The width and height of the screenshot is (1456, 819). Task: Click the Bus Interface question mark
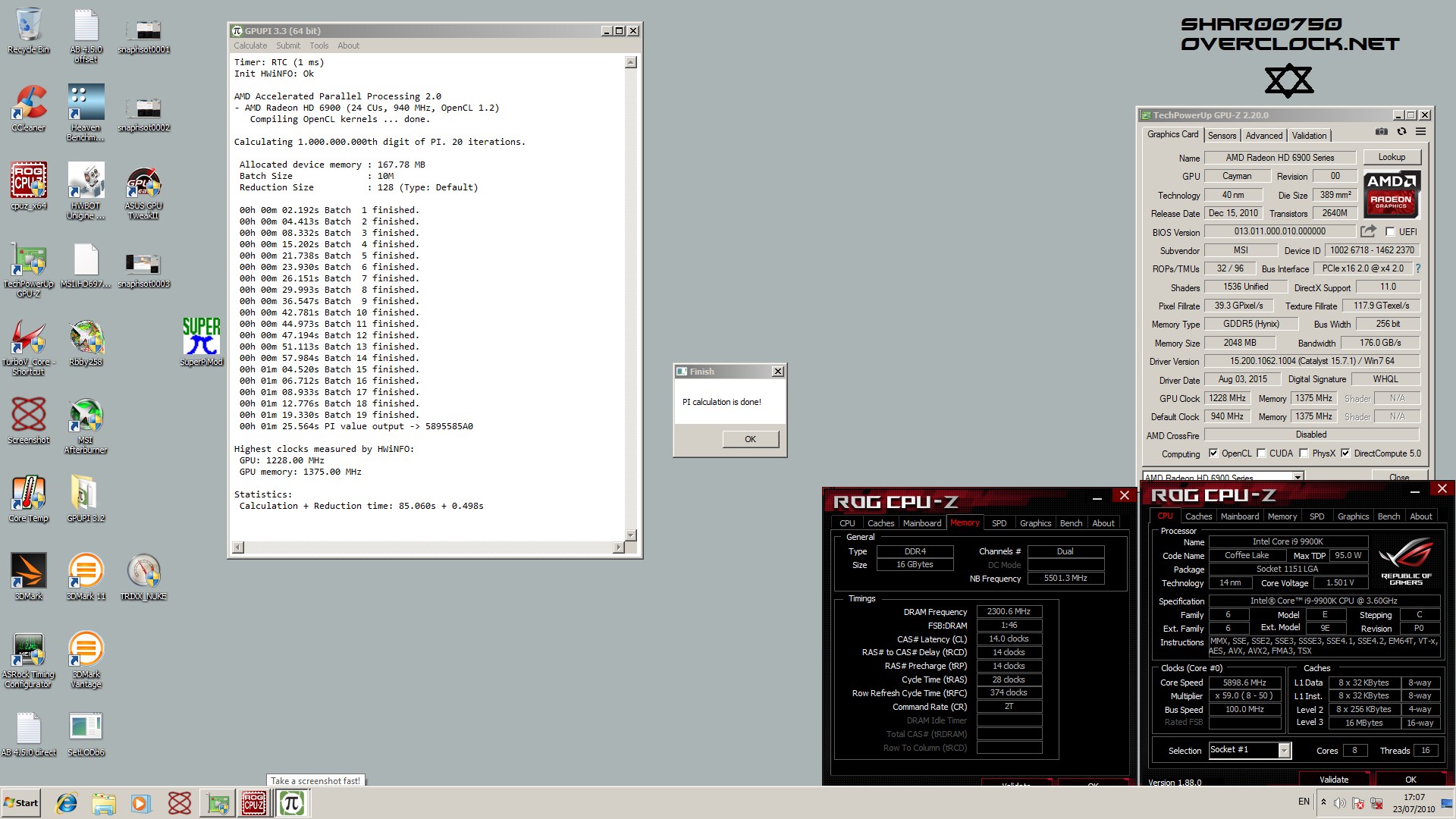[x=1418, y=268]
